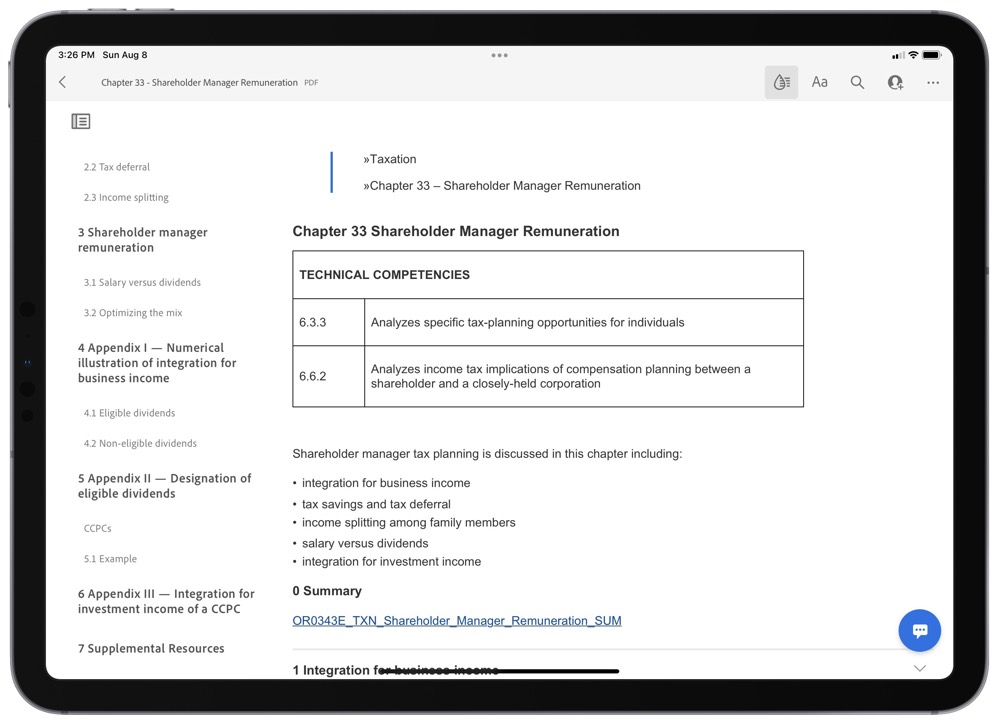Select the CCPCs outline item
The height and width of the screenshot is (725, 1000).
[98, 529]
